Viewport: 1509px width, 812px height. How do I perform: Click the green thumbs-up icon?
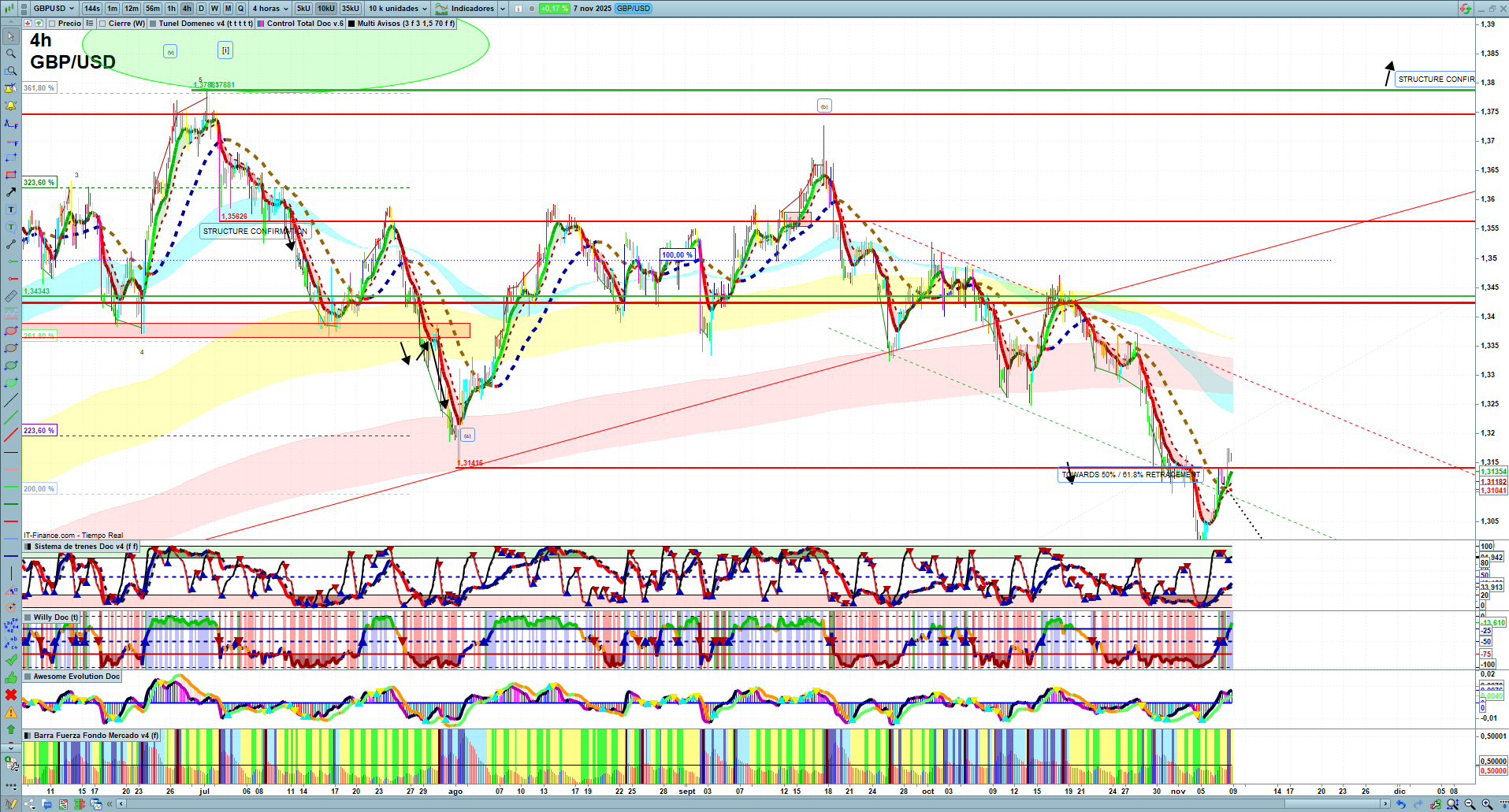[11, 677]
